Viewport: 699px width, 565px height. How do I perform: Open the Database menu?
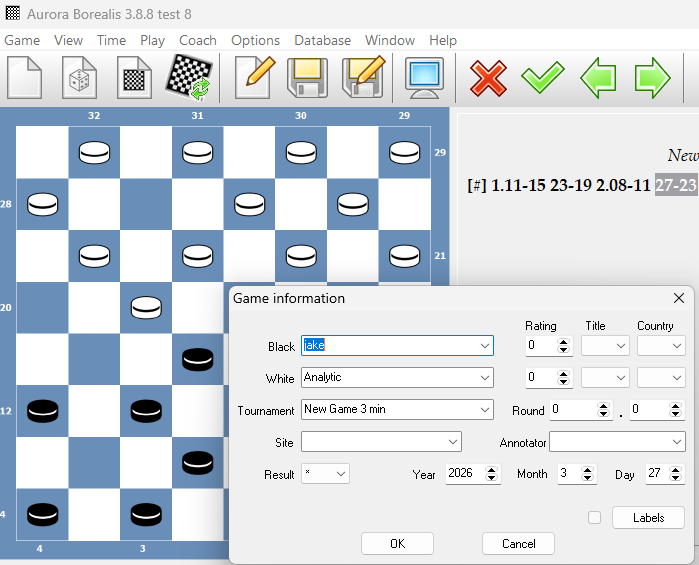click(x=322, y=40)
